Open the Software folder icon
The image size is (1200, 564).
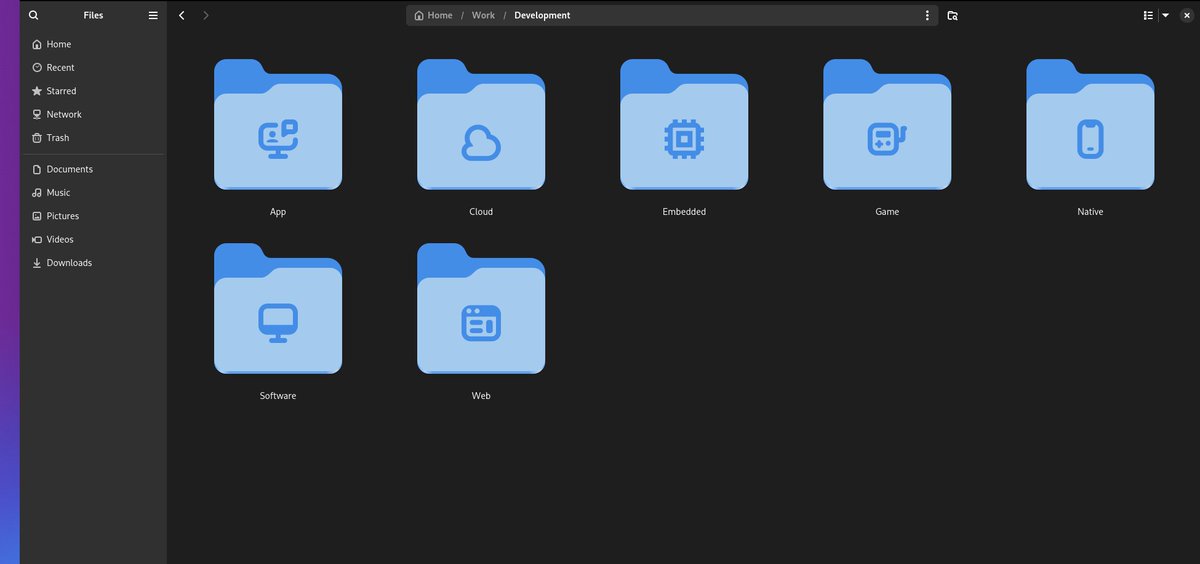coord(278,309)
